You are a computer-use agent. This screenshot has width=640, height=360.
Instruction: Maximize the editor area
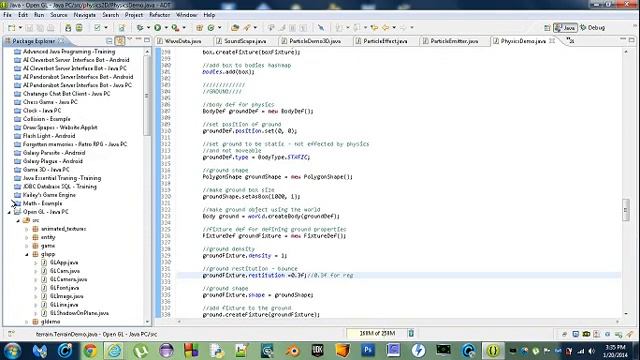point(631,40)
